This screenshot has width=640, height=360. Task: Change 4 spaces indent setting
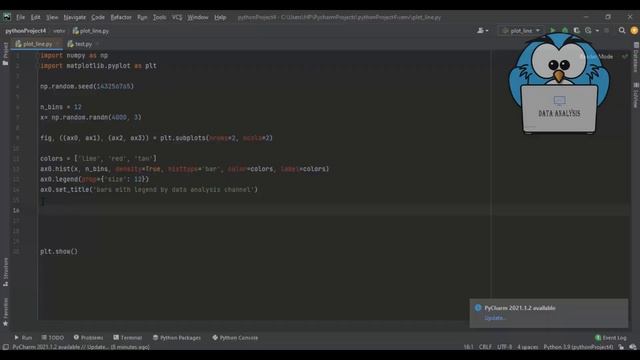coord(527,347)
